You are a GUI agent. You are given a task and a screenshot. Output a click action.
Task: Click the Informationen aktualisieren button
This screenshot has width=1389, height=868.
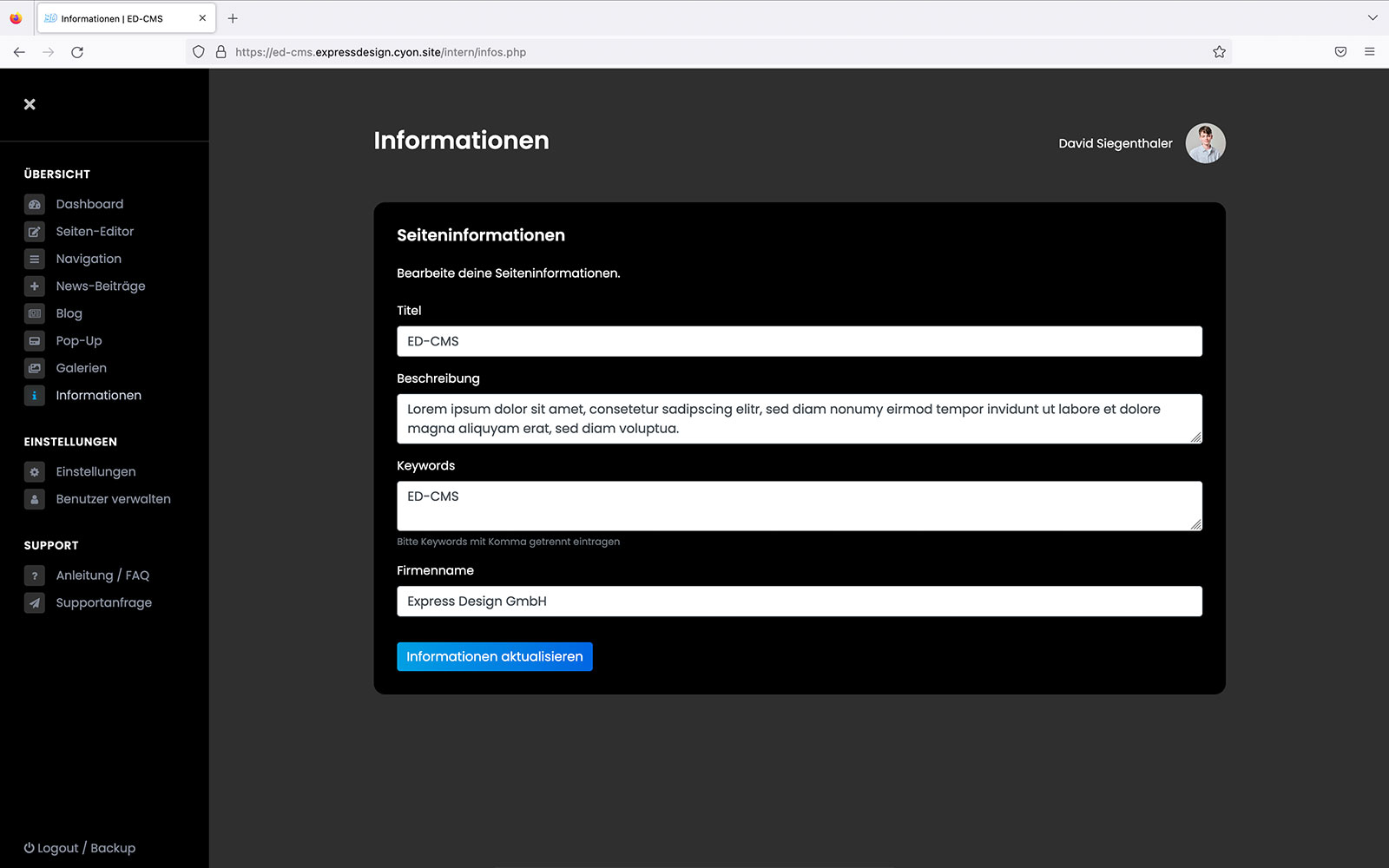coord(495,657)
